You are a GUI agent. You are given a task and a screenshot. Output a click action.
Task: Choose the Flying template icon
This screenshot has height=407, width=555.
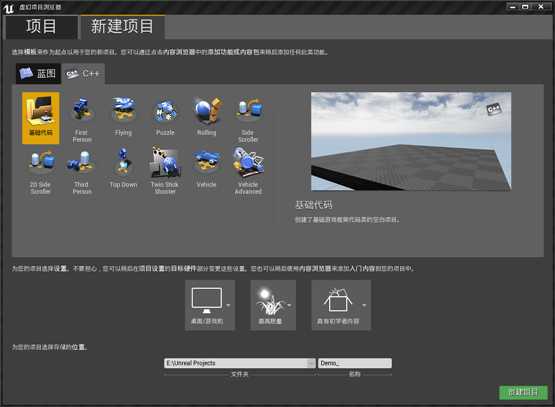(x=123, y=118)
